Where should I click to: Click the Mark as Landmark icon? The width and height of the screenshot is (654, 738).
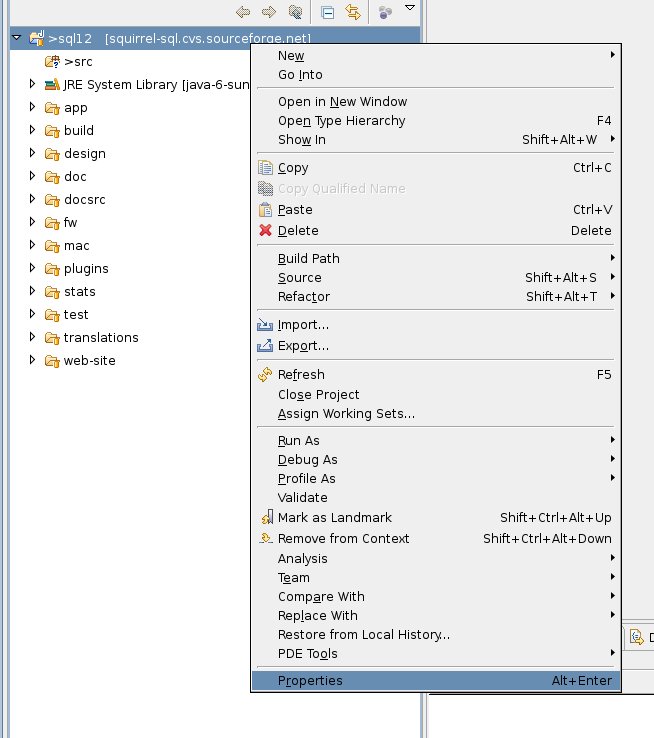click(x=267, y=517)
